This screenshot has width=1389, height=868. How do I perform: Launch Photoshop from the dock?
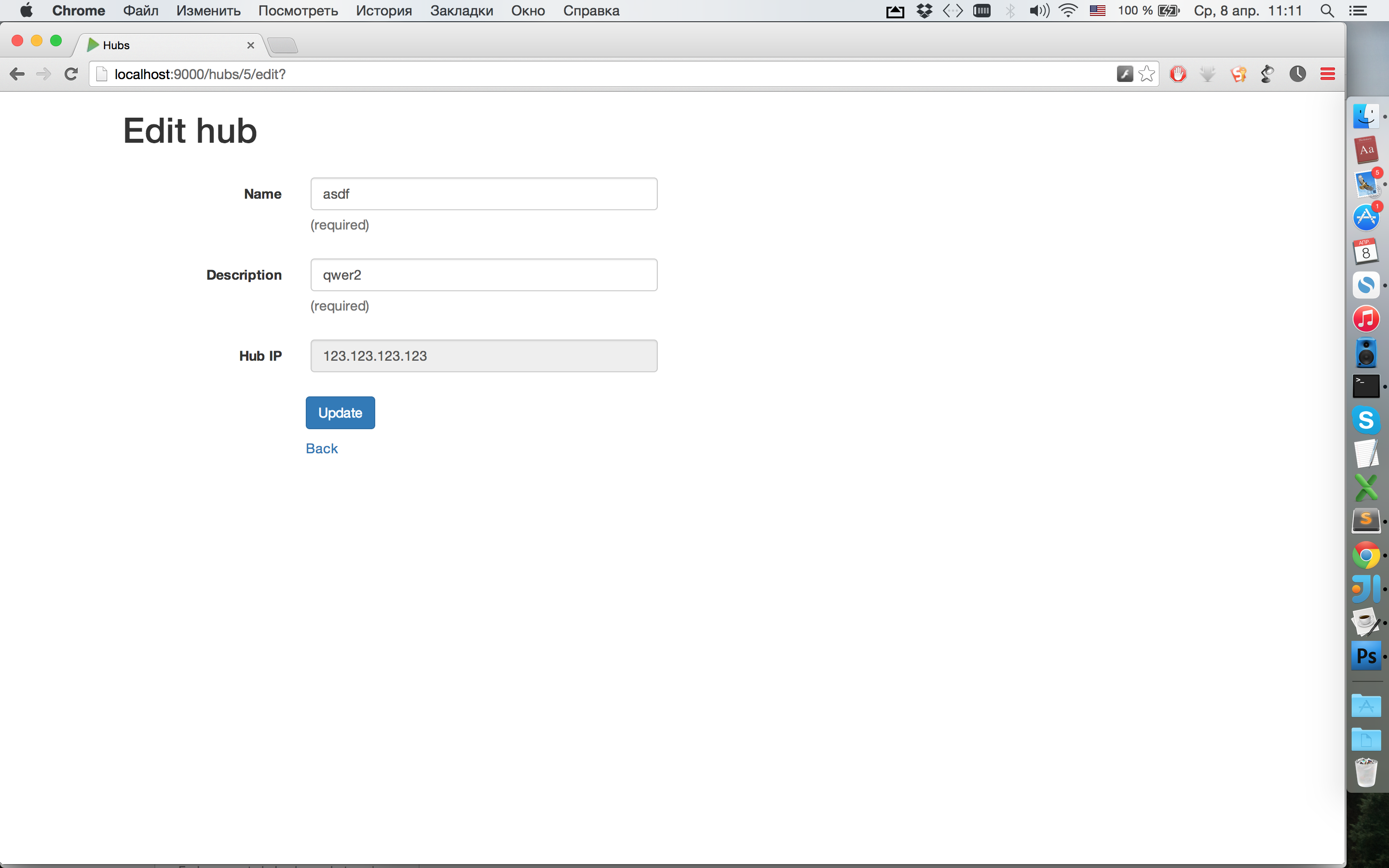[x=1366, y=656]
